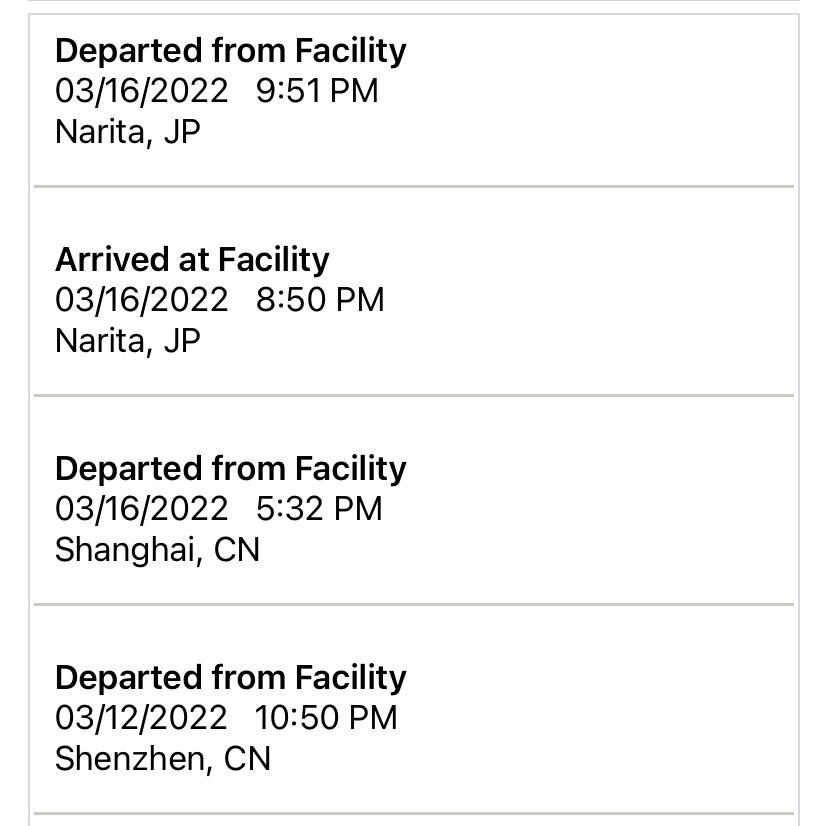Click the top 'Departed from Facility' Narita heading
828x826 pixels.
[x=230, y=51]
